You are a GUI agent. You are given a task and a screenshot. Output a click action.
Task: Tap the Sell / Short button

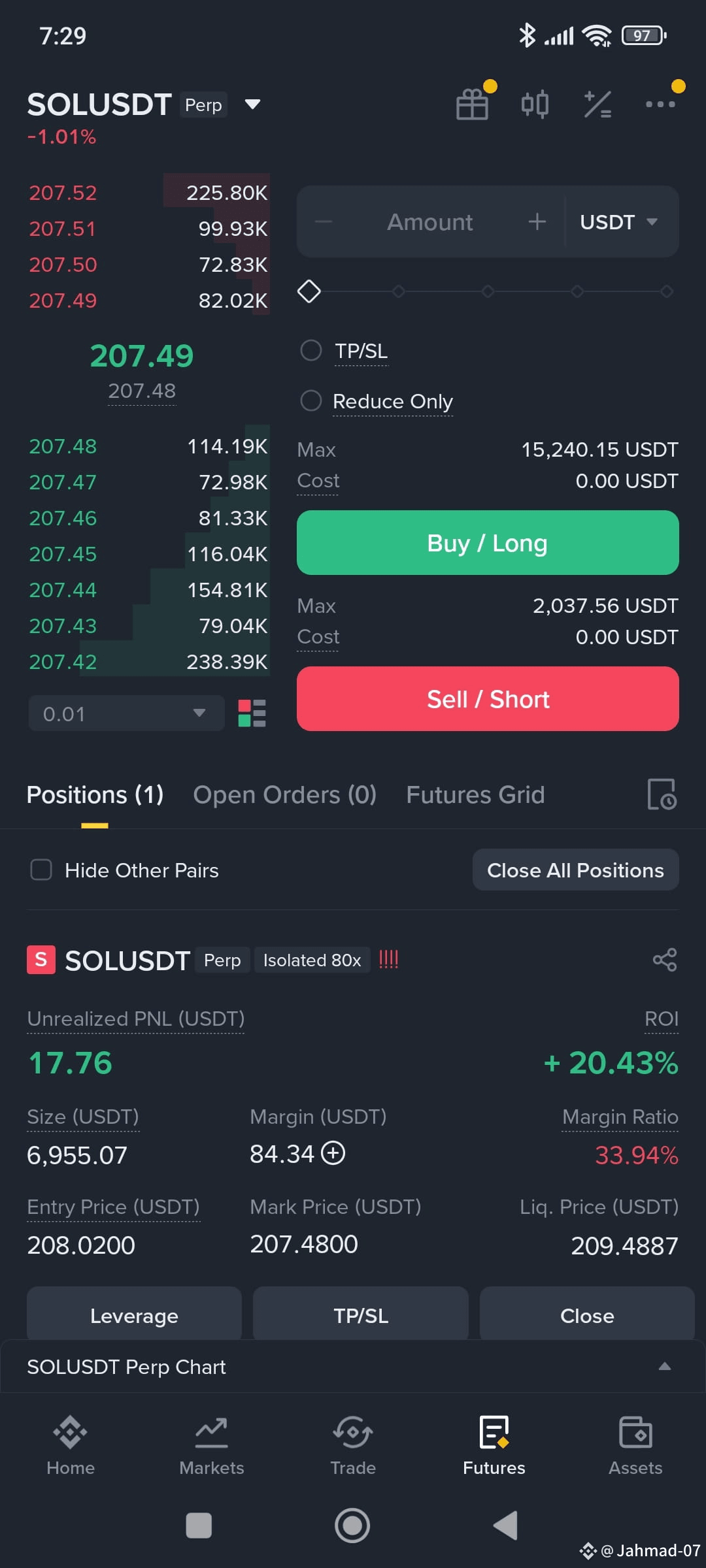coord(488,699)
